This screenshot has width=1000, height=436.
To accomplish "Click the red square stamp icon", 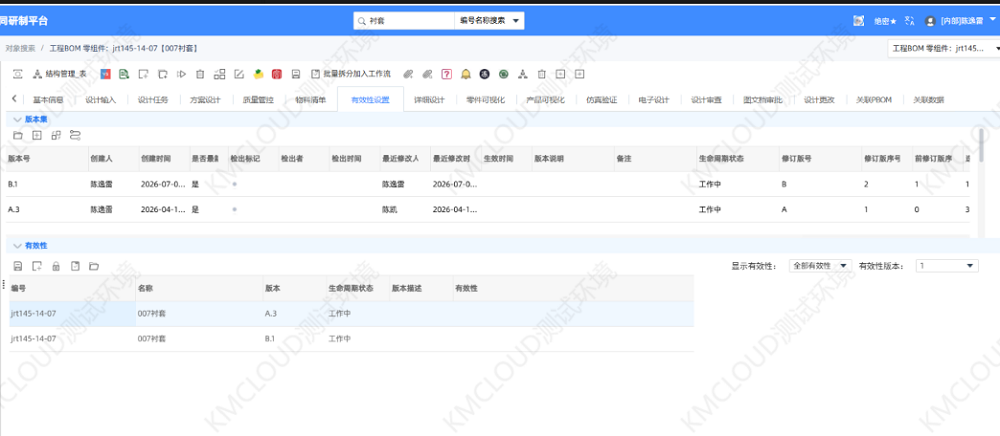I will click(277, 74).
